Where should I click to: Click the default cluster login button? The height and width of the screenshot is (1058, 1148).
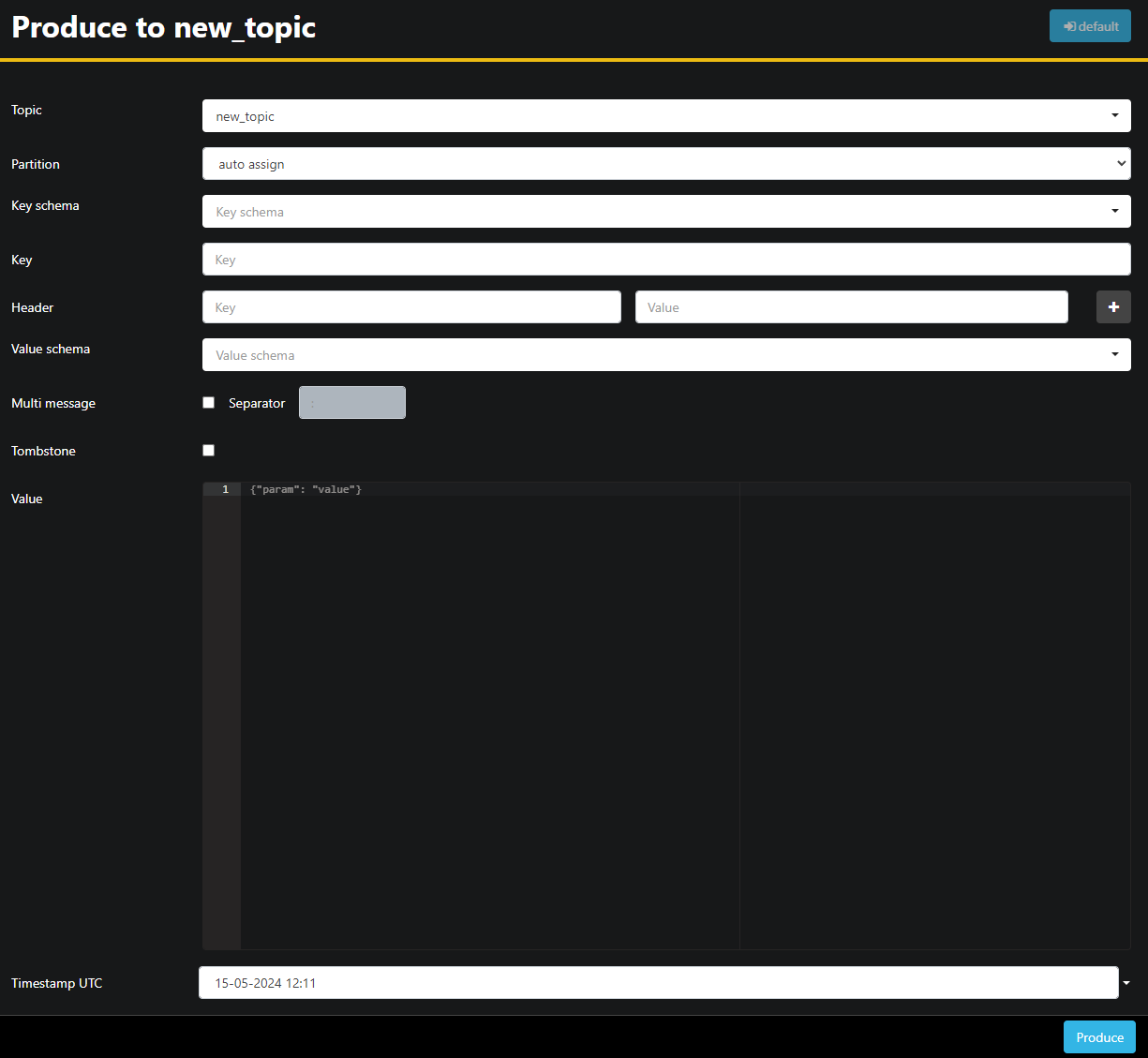click(x=1090, y=26)
